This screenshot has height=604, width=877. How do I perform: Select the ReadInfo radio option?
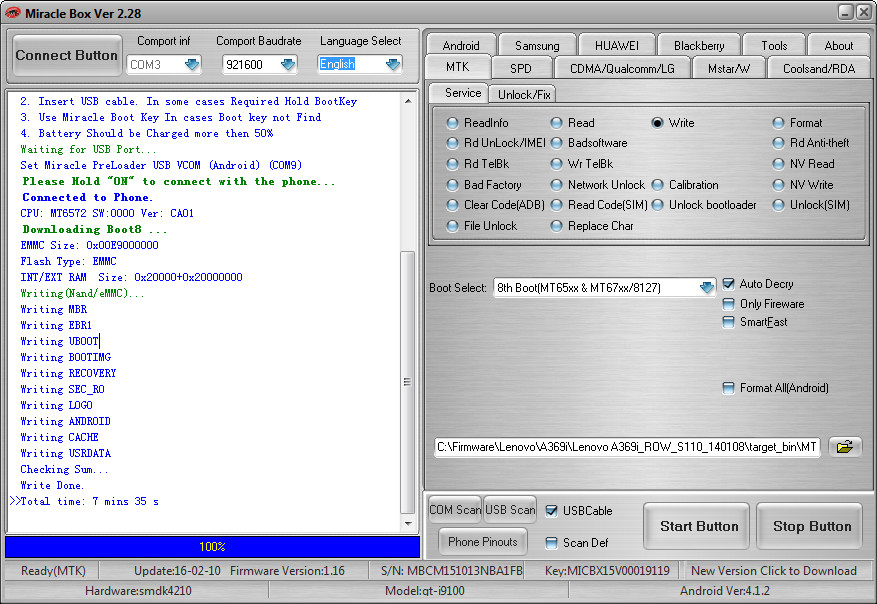point(454,123)
